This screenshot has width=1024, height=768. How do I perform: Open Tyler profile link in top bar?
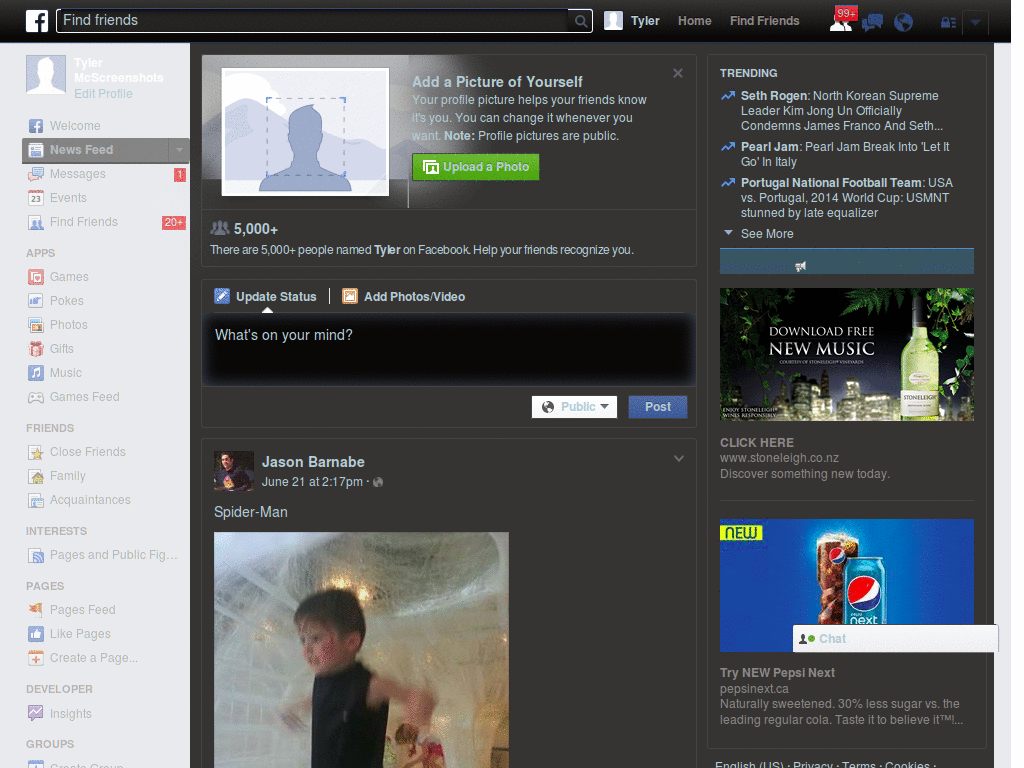click(645, 21)
